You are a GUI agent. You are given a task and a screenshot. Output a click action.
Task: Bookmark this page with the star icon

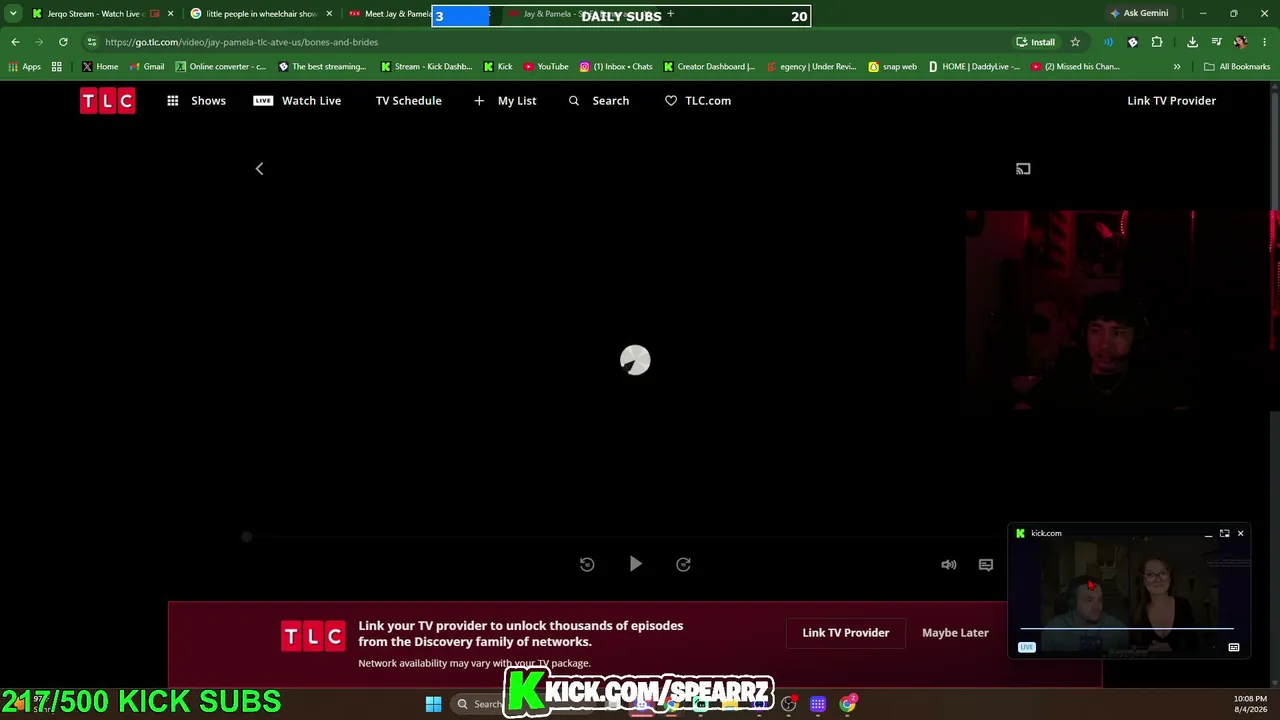[x=1075, y=42]
